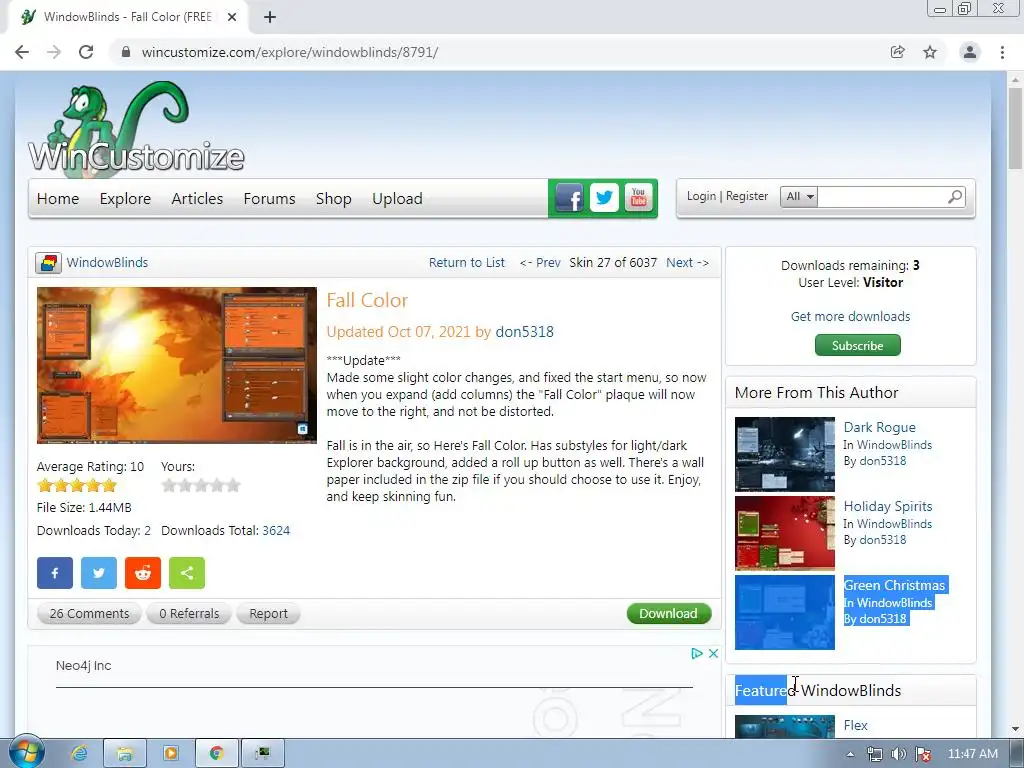This screenshot has height=768, width=1024.
Task: Select the WindowBlinds - Fall Color browser tab
Action: (x=127, y=17)
